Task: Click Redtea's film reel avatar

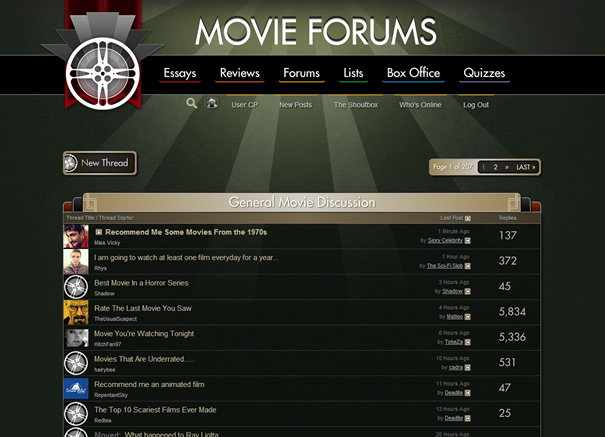Action: 76,414
